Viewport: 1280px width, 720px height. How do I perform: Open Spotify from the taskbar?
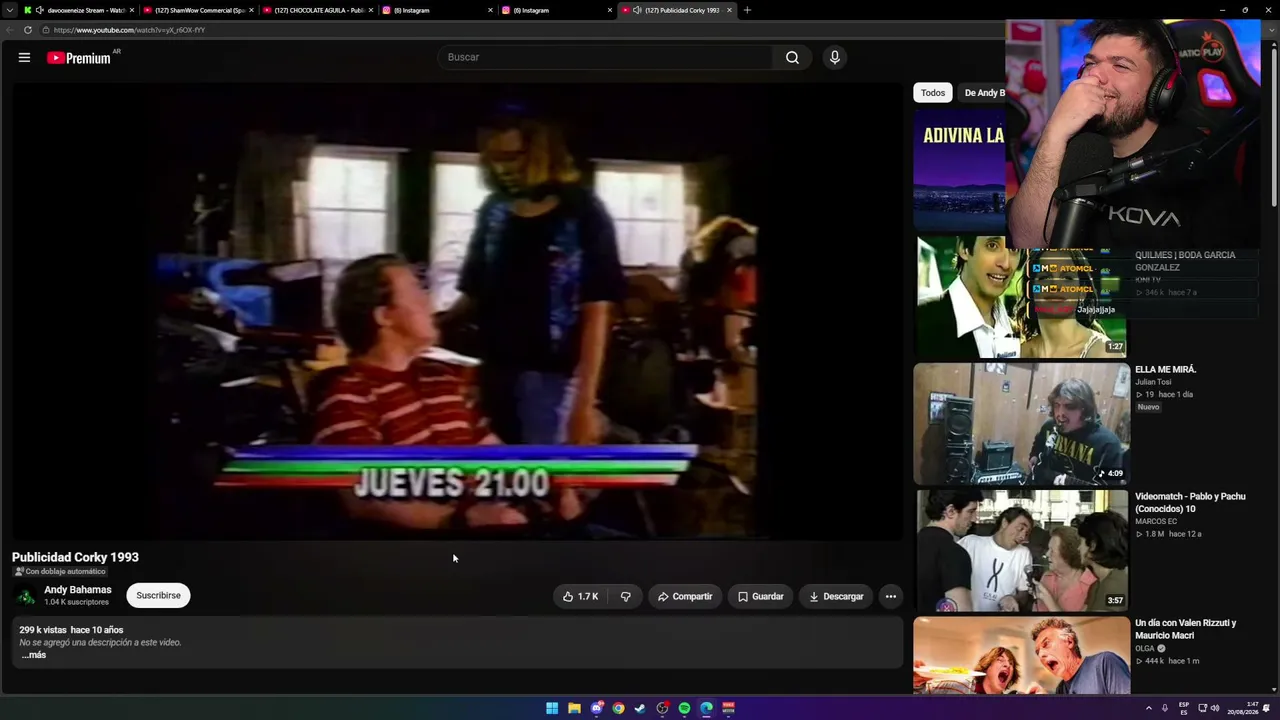click(684, 708)
